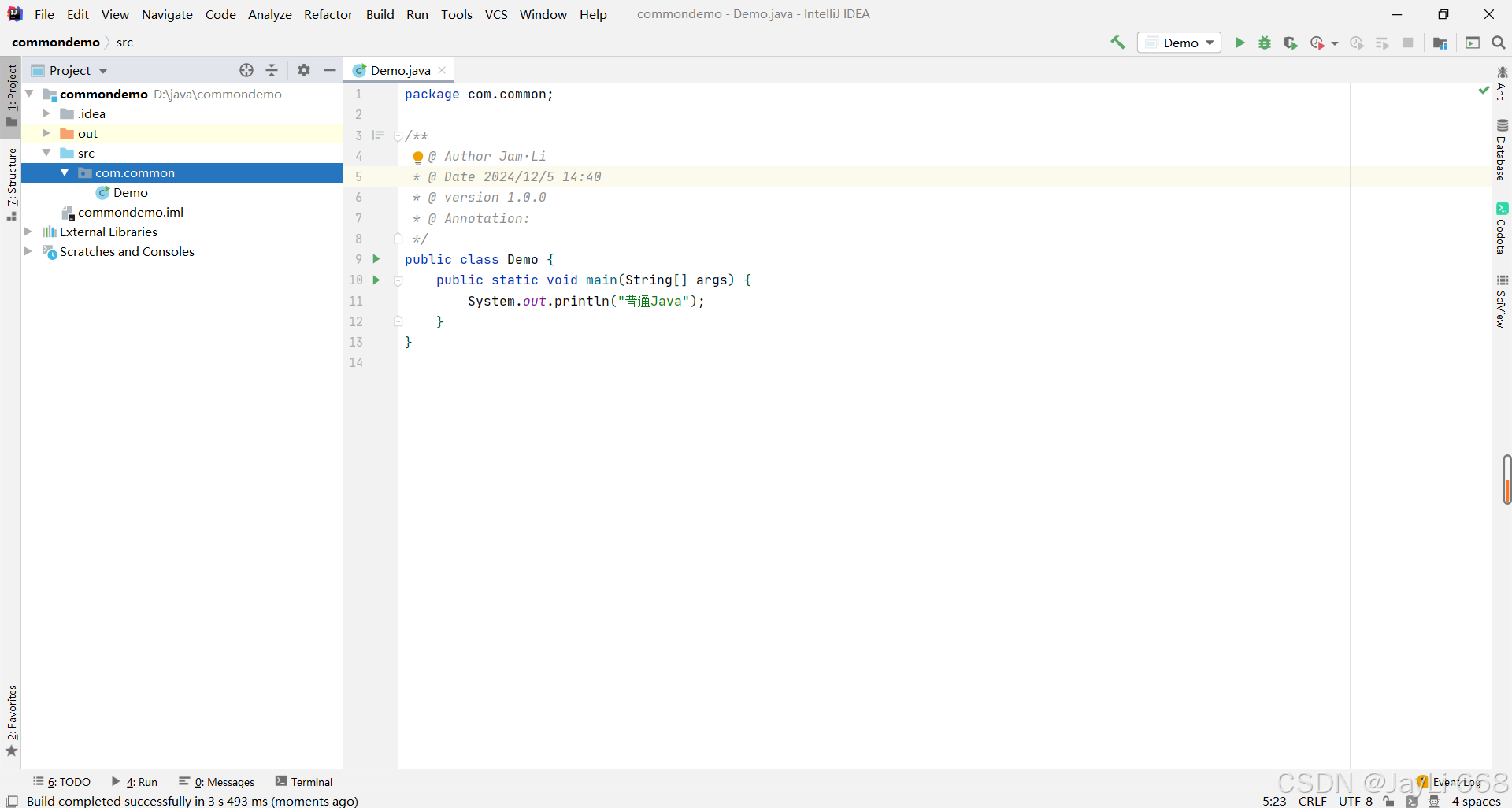Open the Terminal tool window
The height and width of the screenshot is (808, 1512).
coord(304,782)
